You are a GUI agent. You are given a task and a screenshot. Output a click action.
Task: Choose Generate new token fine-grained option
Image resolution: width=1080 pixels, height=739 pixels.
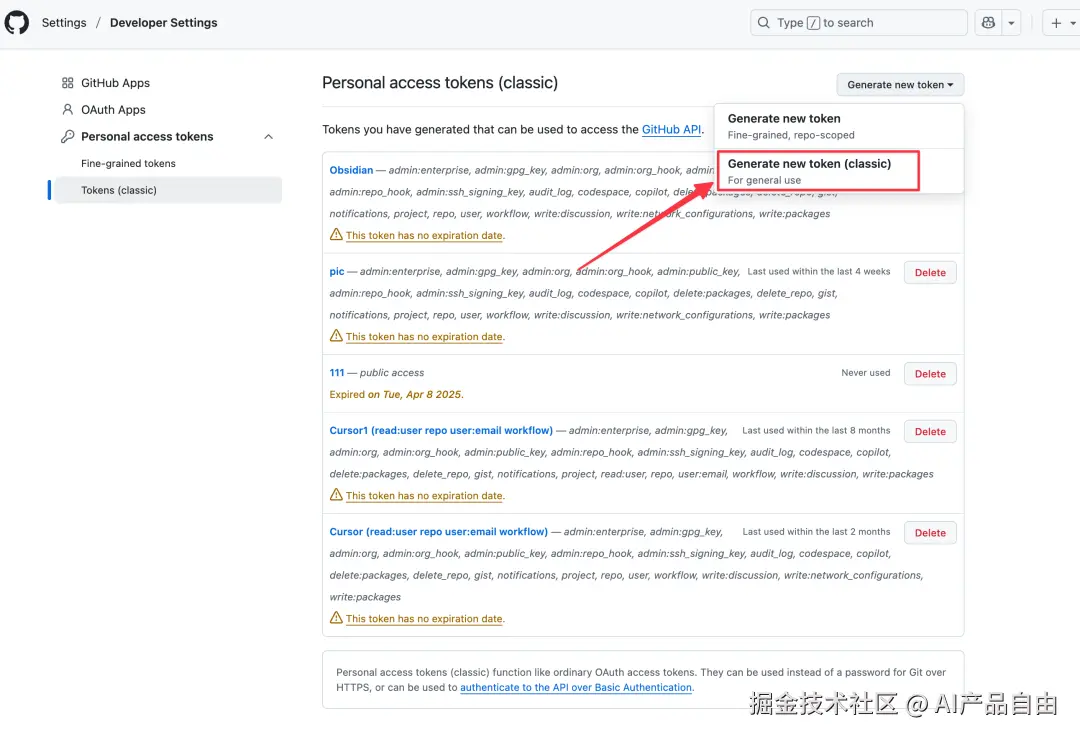[x=838, y=126]
